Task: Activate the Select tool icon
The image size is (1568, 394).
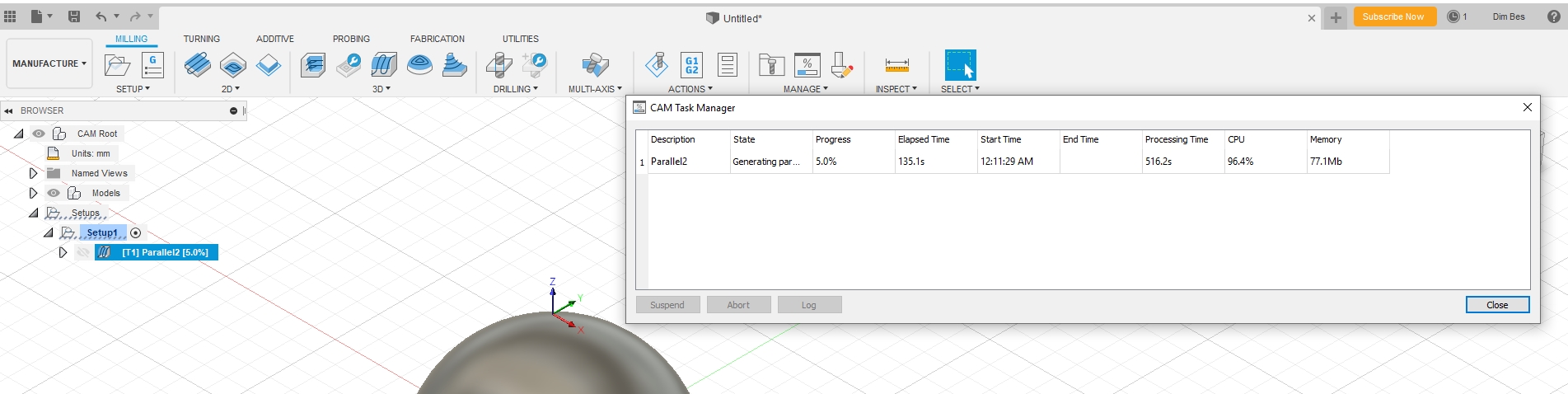Action: click(960, 64)
